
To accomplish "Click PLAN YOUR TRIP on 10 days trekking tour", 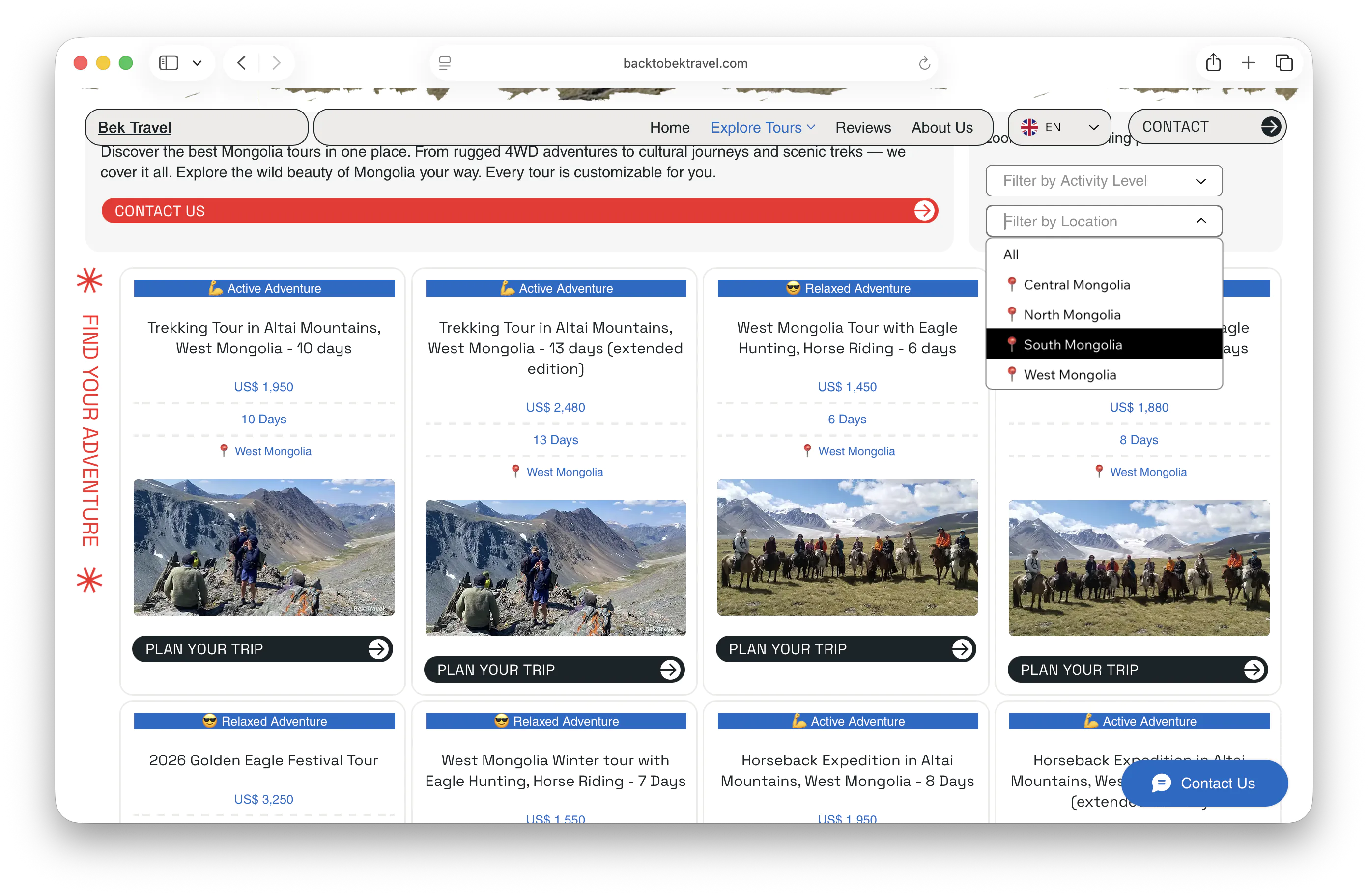I will coord(263,649).
